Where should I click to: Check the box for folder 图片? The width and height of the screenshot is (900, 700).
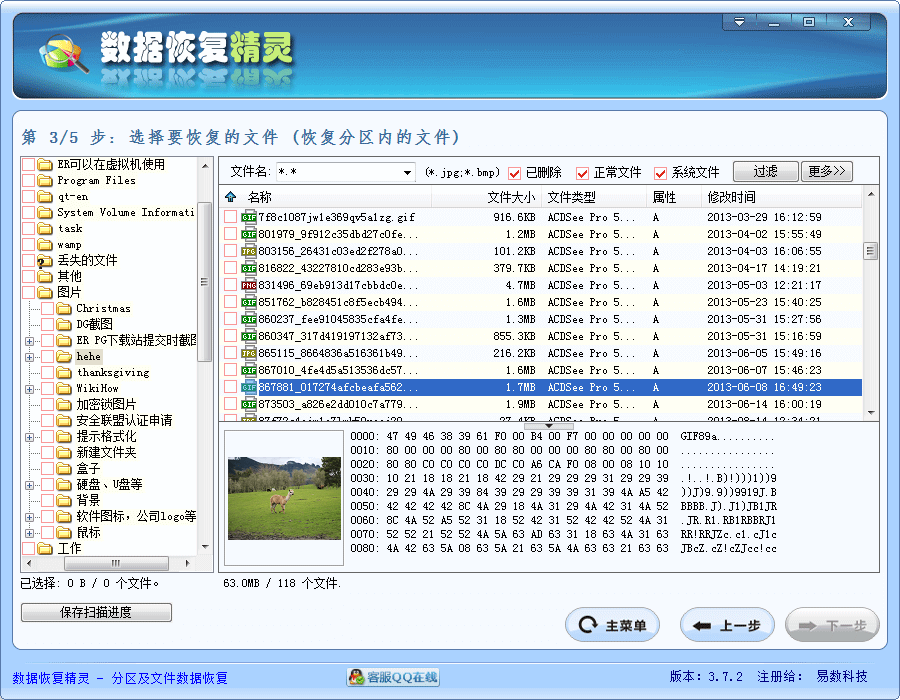pos(29,293)
